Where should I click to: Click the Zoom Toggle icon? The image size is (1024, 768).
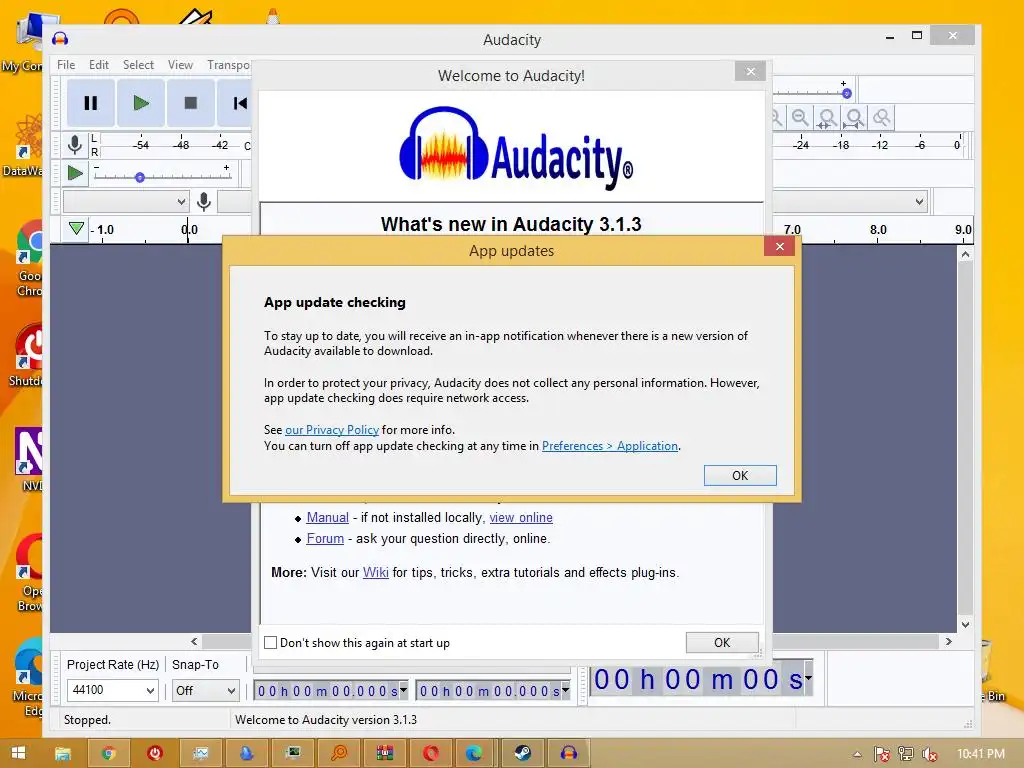coord(882,118)
